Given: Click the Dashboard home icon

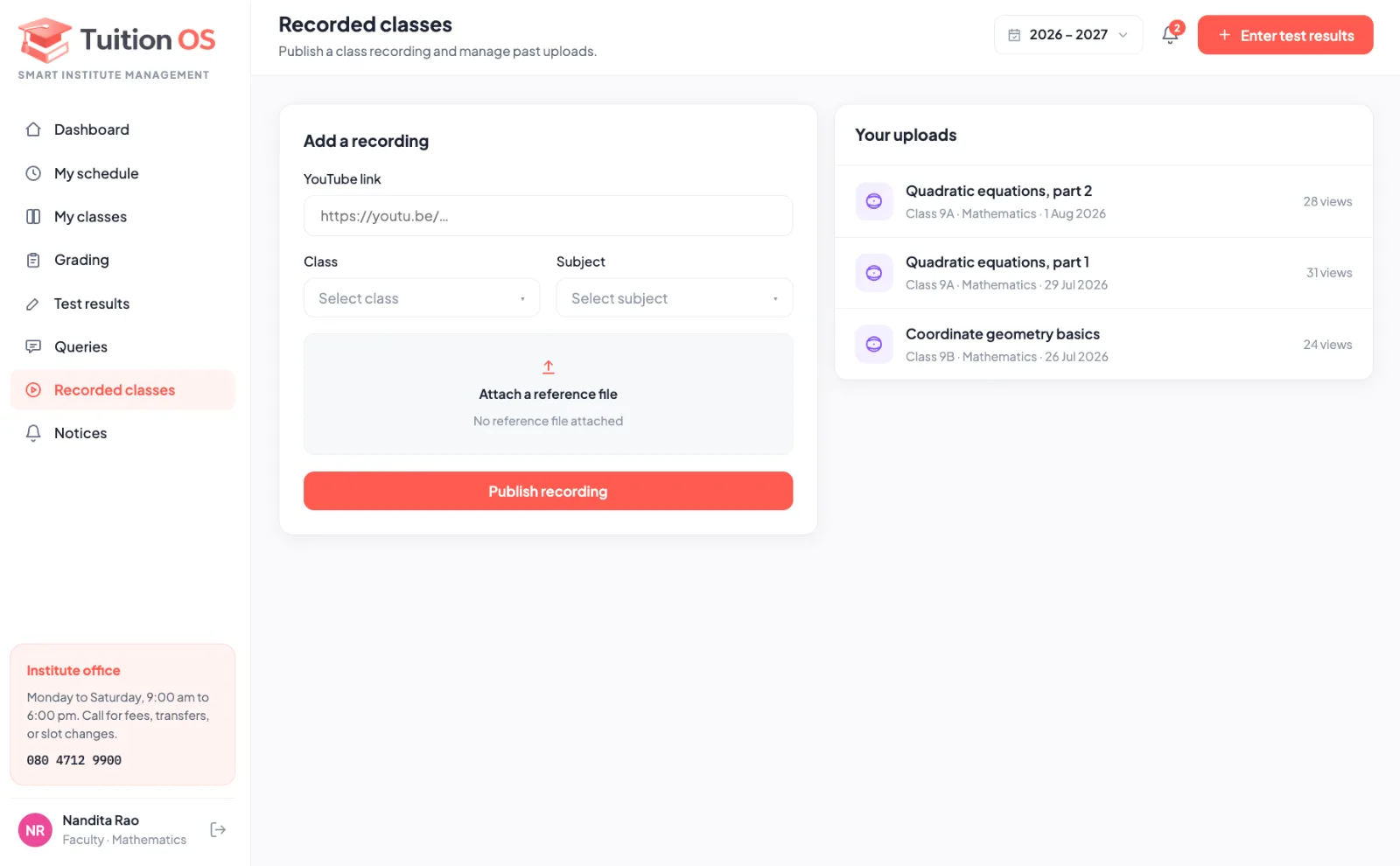Looking at the screenshot, I should click(x=33, y=129).
